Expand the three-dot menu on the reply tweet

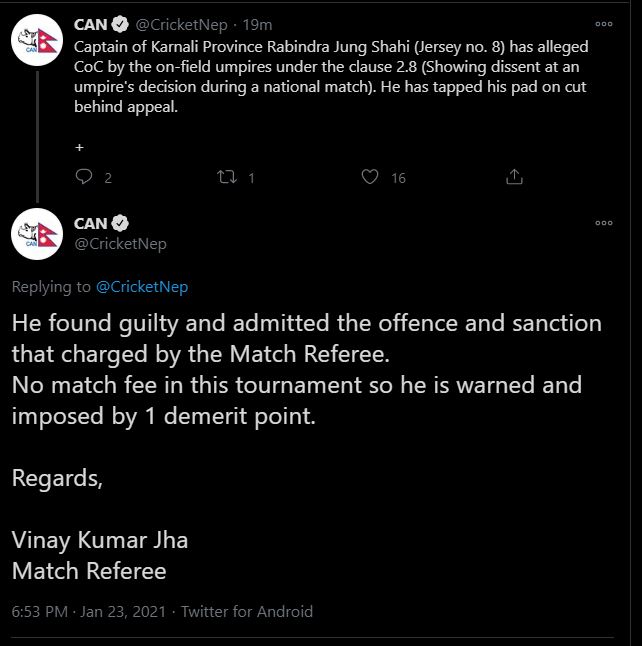[x=604, y=222]
